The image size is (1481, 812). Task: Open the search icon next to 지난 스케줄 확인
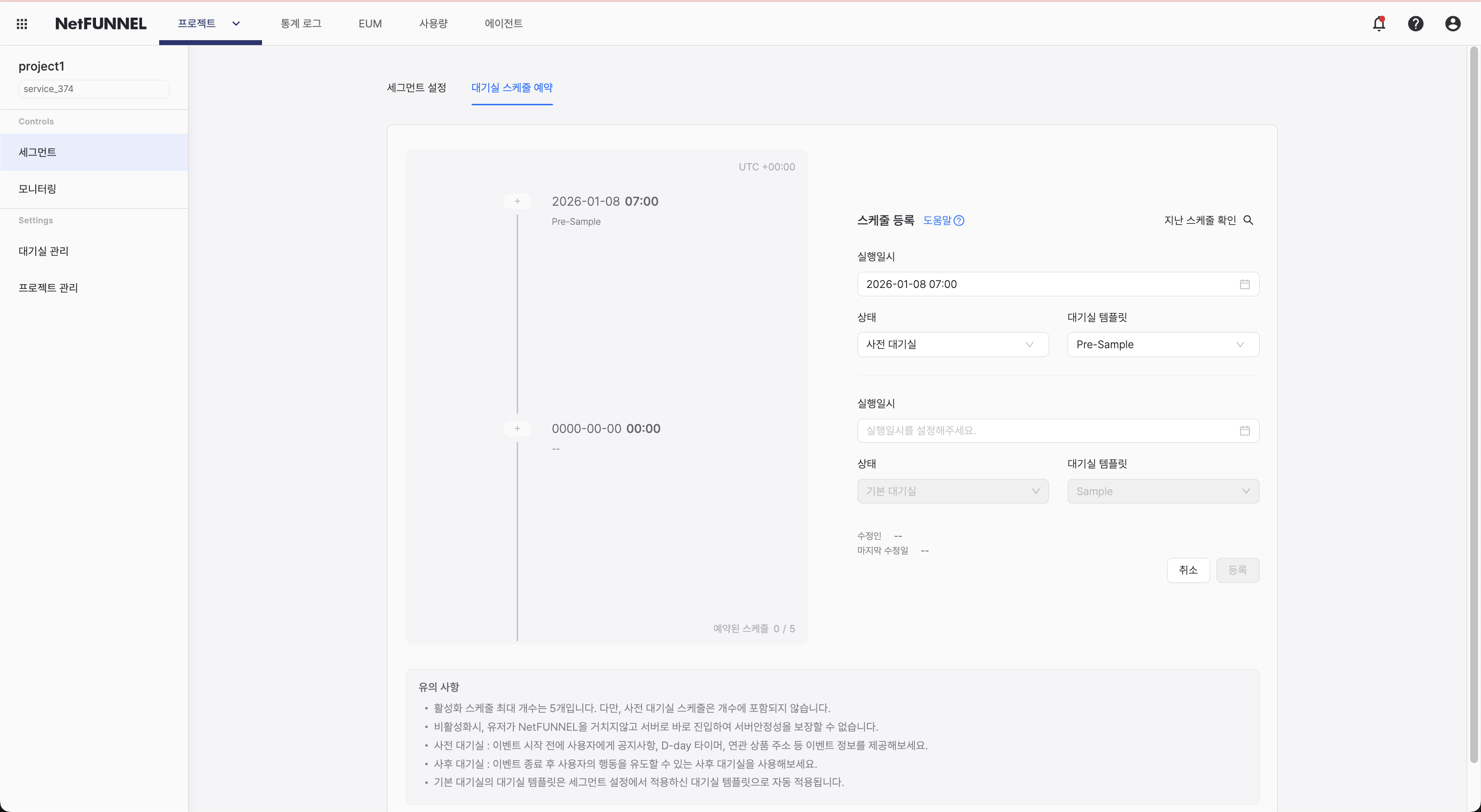click(1249, 220)
